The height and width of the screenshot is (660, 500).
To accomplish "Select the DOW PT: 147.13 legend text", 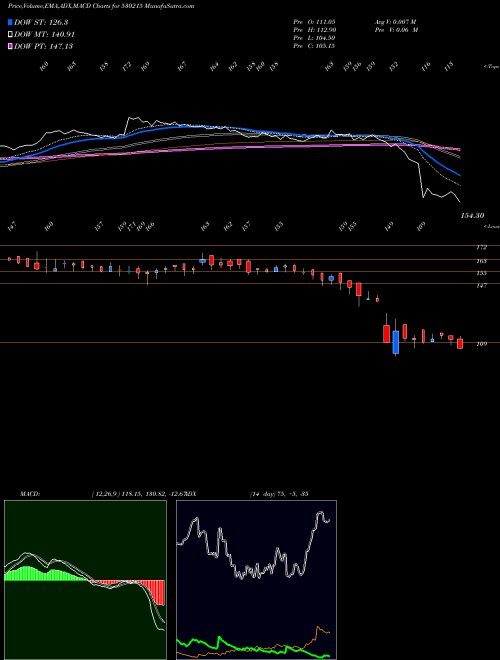I will [x=43, y=46].
